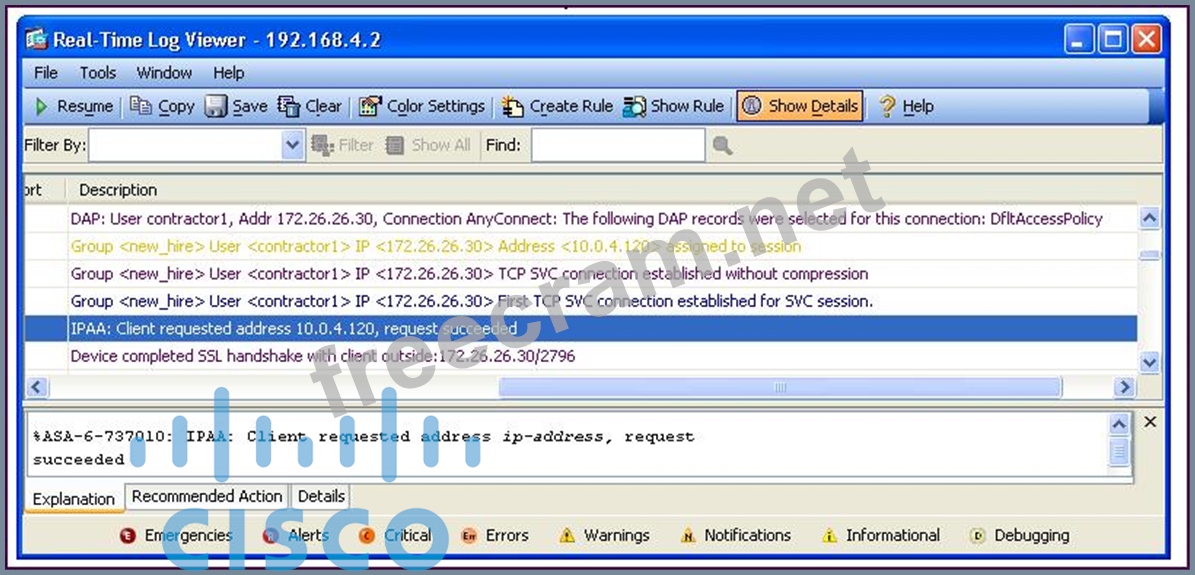Viewport: 1195px width, 575px height.
Task: Switch to the Recommended Action tab
Action: [x=207, y=496]
